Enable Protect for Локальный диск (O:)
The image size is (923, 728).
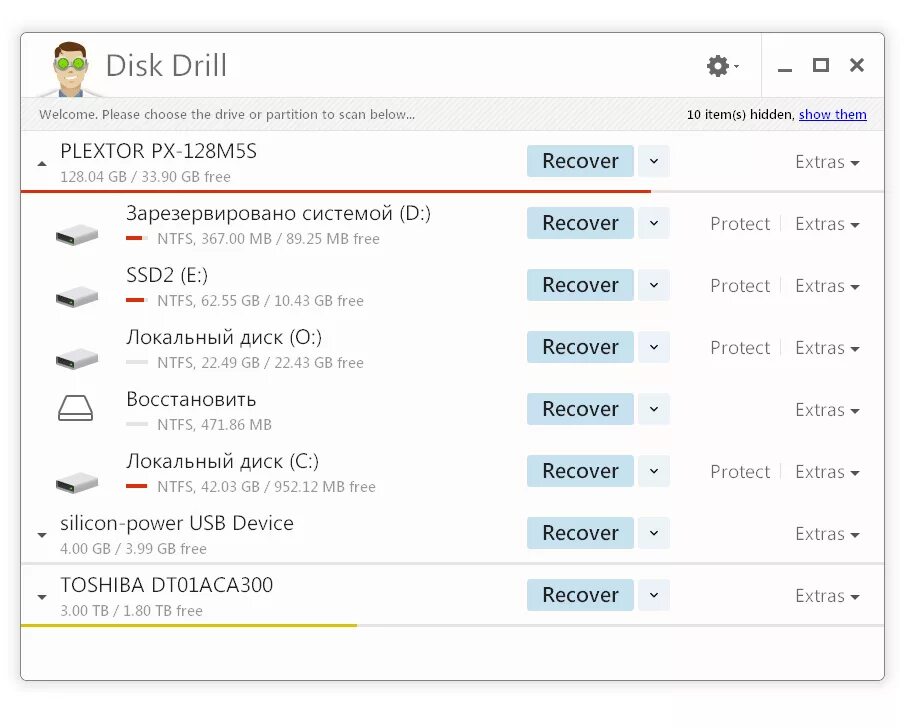coord(740,348)
